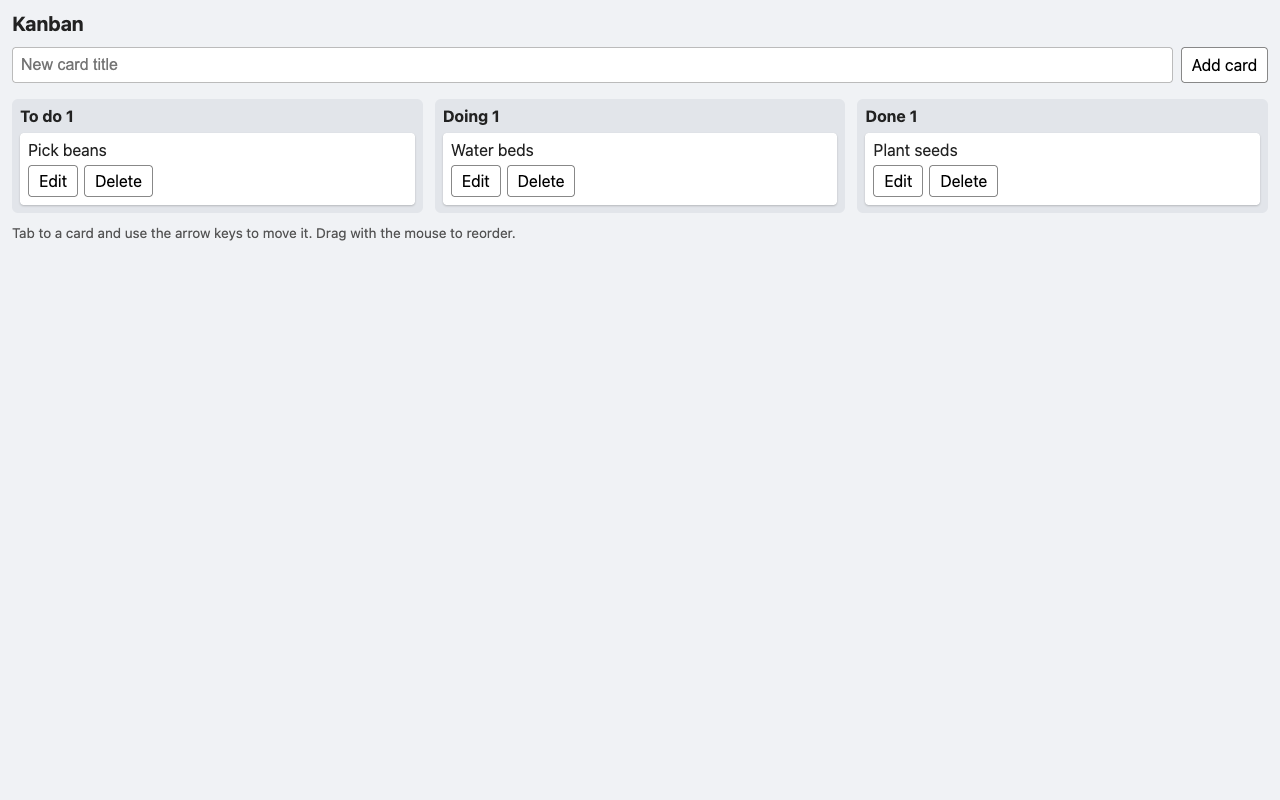Click the Add card button
Screen dimensions: 1280x800
tap(1224, 65)
